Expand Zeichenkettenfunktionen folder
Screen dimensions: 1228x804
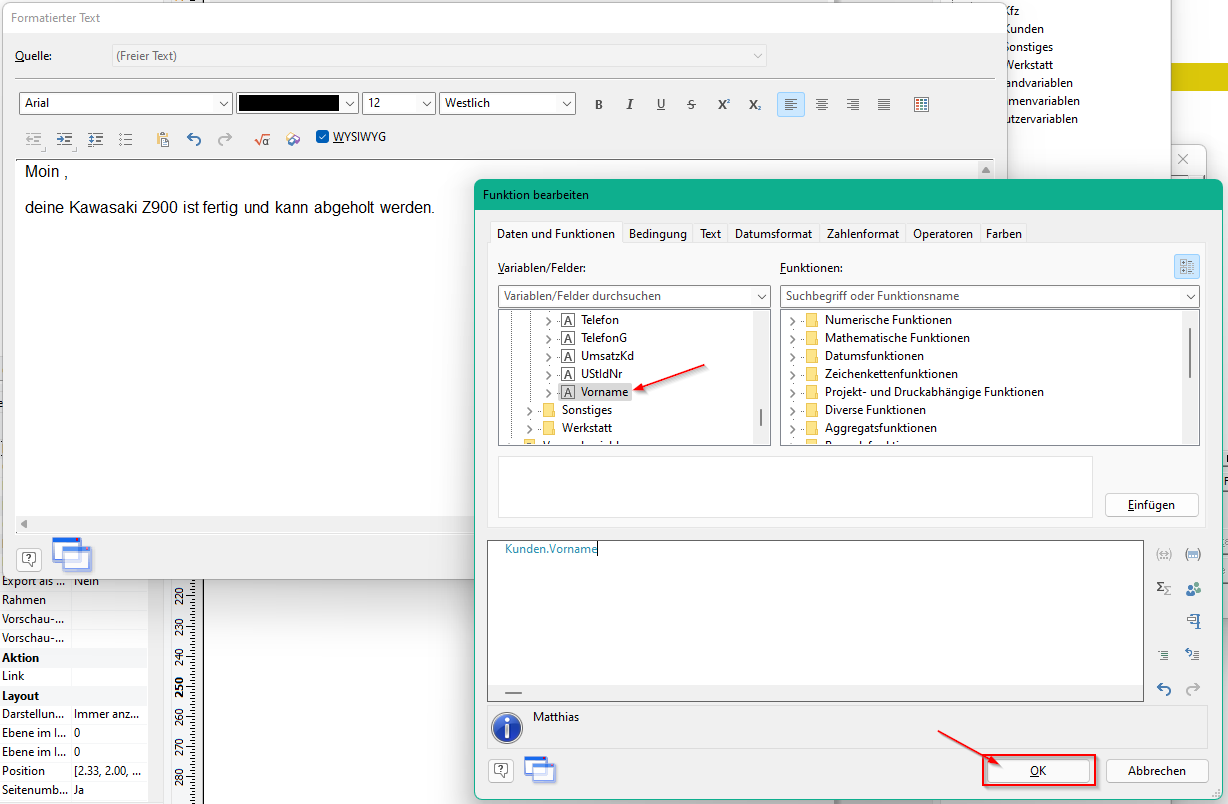pos(792,374)
